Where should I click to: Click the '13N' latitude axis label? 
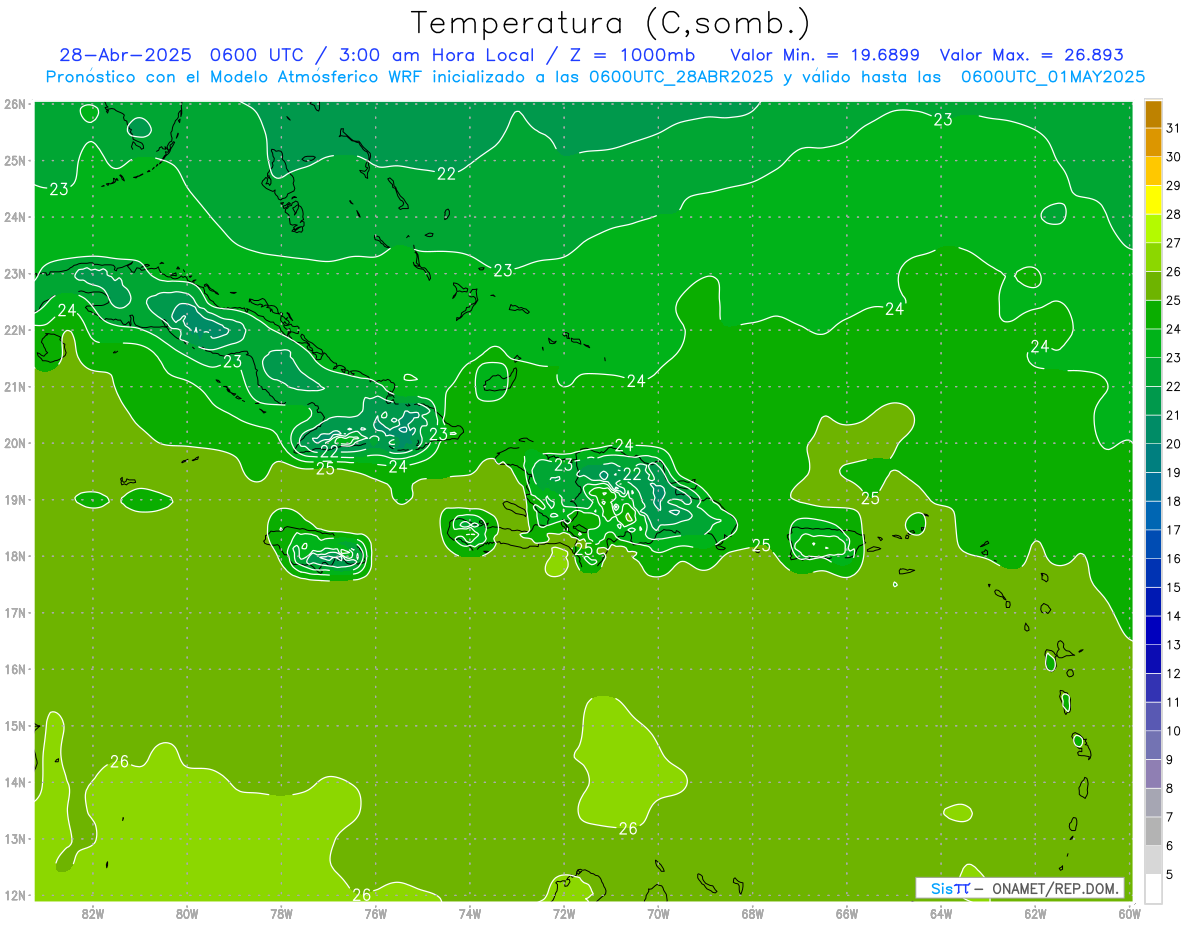[15, 838]
